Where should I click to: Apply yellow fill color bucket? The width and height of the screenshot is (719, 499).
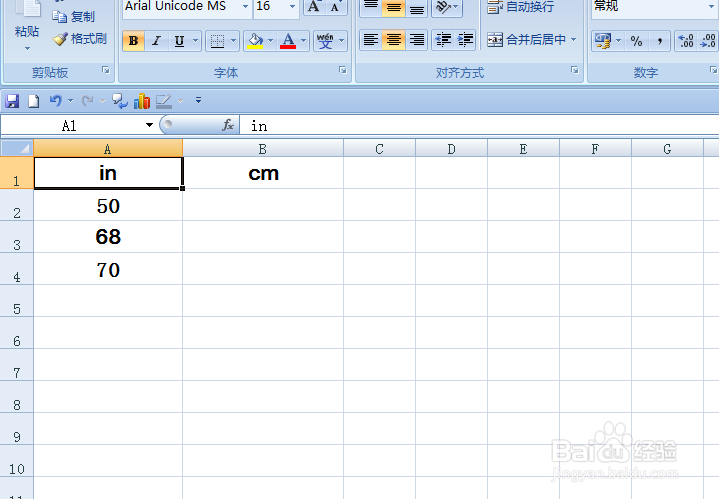pos(255,41)
